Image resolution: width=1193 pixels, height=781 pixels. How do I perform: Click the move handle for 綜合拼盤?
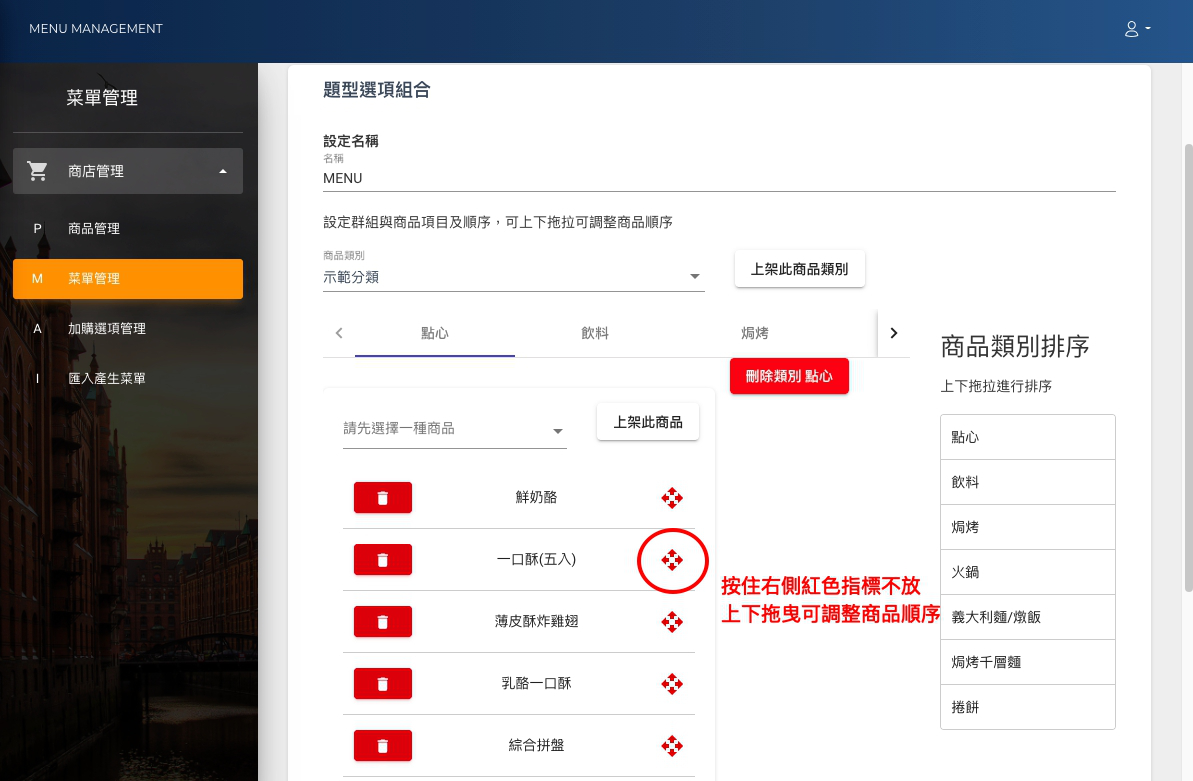point(672,746)
